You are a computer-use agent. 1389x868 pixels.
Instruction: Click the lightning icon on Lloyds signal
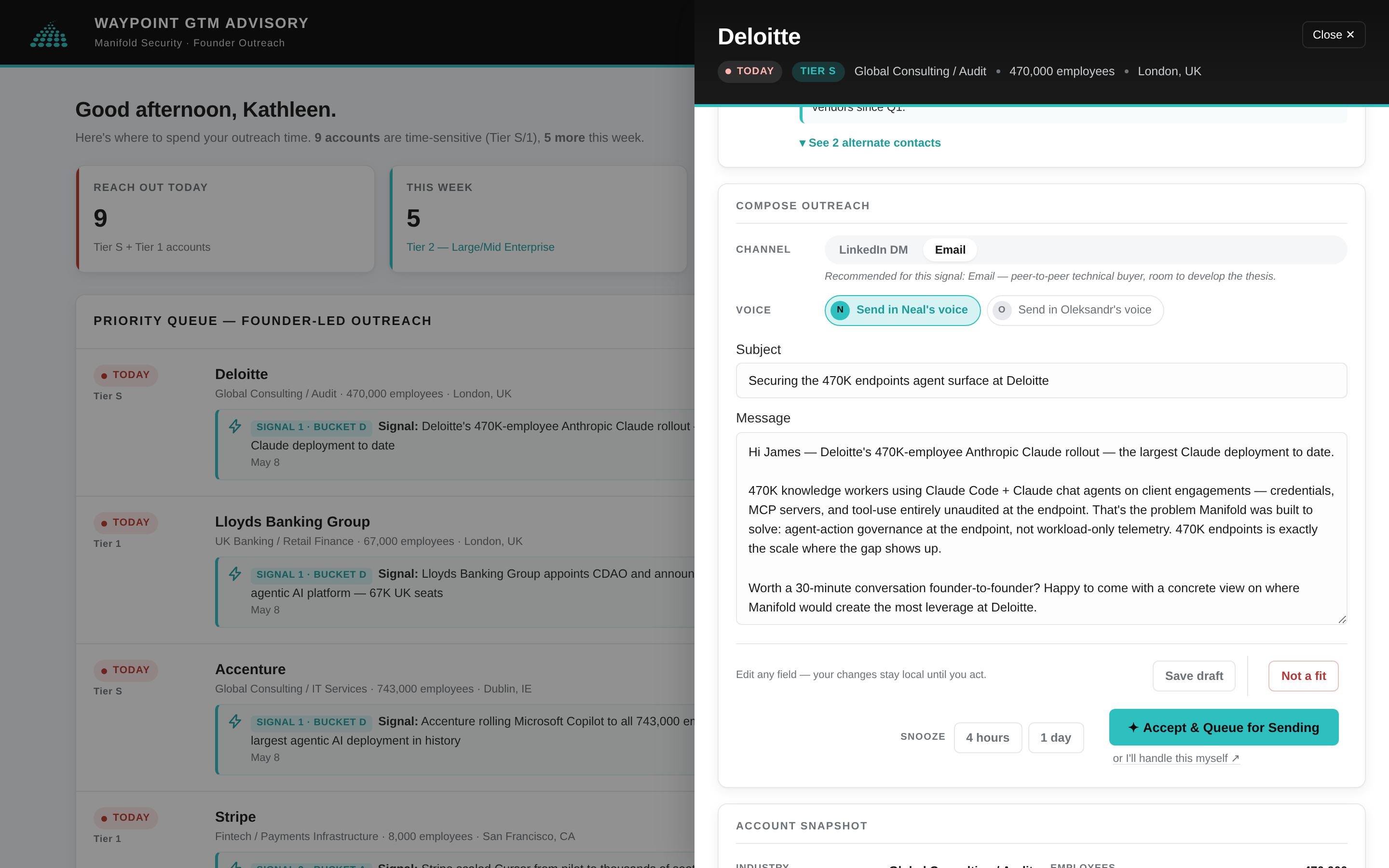(235, 574)
